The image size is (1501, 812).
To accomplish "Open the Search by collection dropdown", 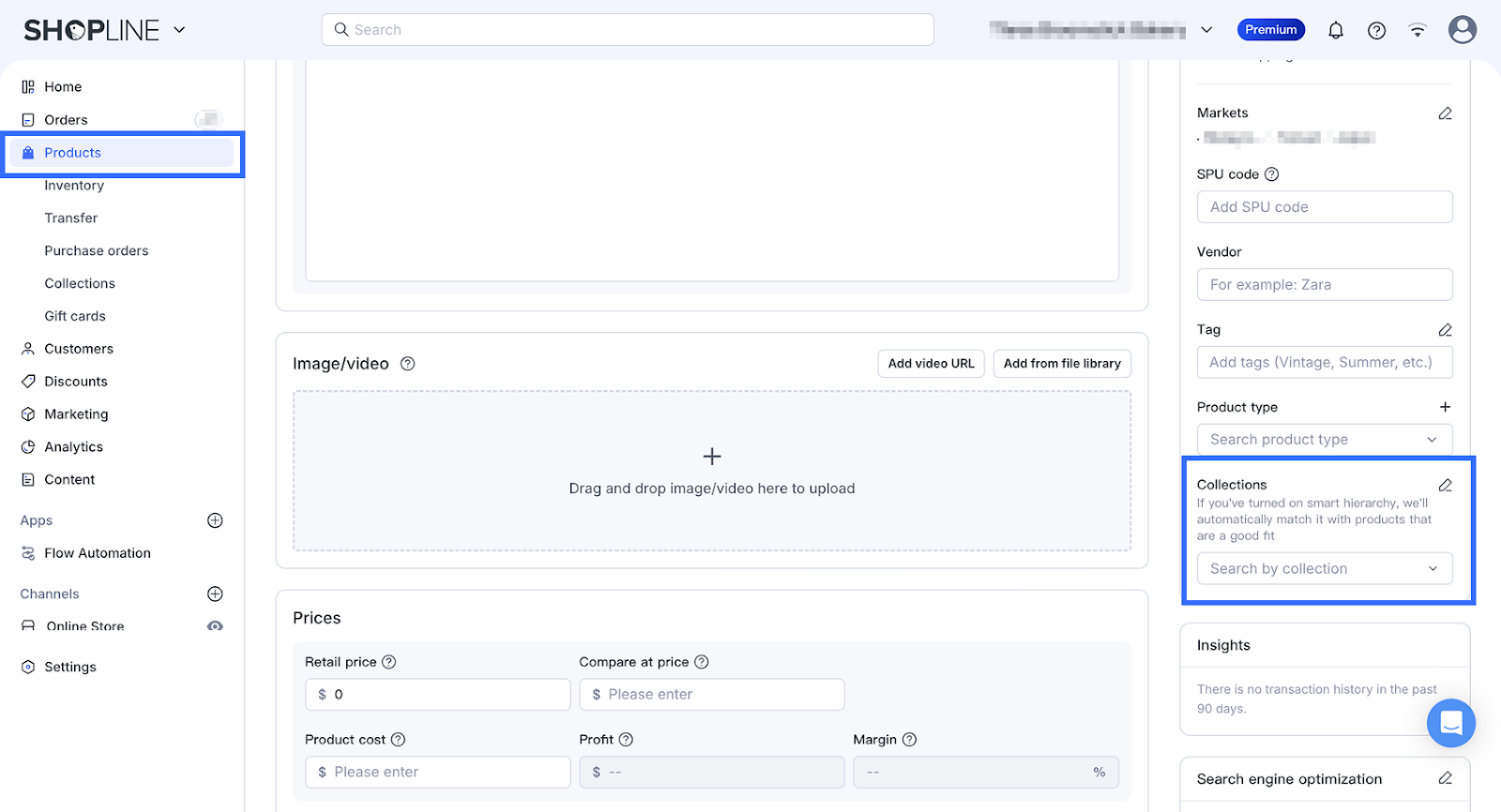I will pyautogui.click(x=1325, y=569).
